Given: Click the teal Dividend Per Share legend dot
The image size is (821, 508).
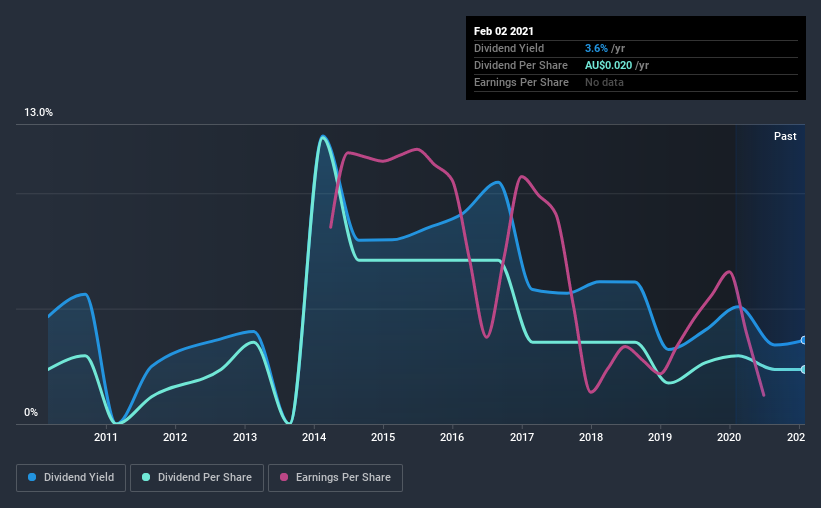Looking at the screenshot, I should click(x=146, y=477).
